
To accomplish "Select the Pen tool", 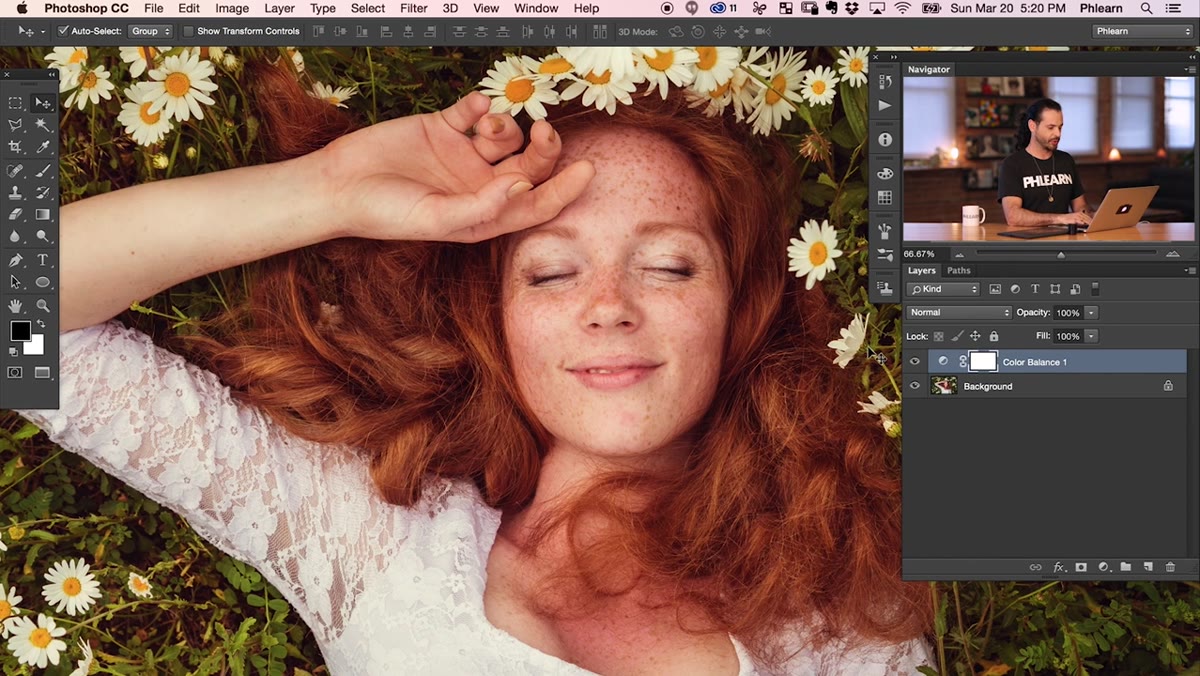I will click(16, 260).
